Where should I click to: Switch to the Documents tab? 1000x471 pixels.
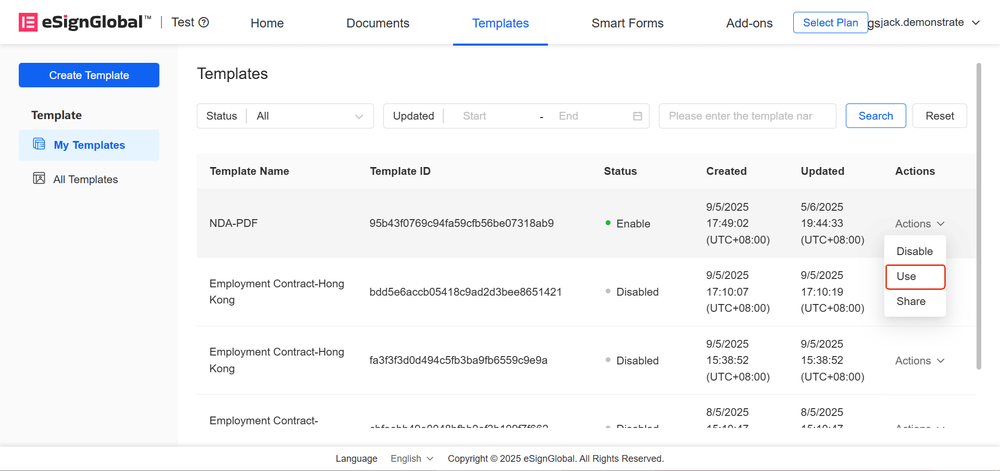coord(378,23)
